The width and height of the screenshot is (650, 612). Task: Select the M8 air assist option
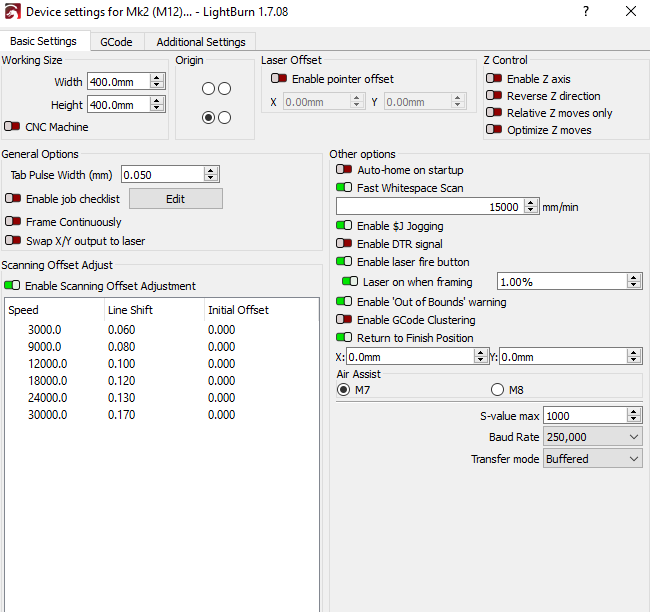point(498,390)
